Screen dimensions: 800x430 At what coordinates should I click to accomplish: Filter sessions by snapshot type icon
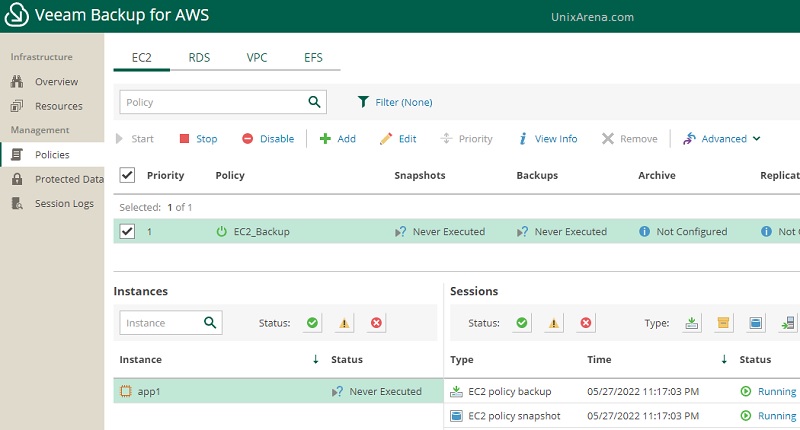[x=756, y=323]
